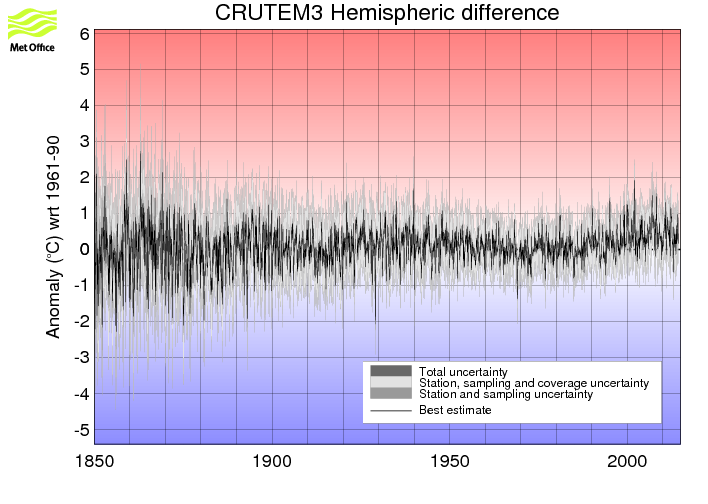Image resolution: width=708 pixels, height=504 pixels.
Task: Click the y-axis tick label -1
Action: pyautogui.click(x=82, y=285)
